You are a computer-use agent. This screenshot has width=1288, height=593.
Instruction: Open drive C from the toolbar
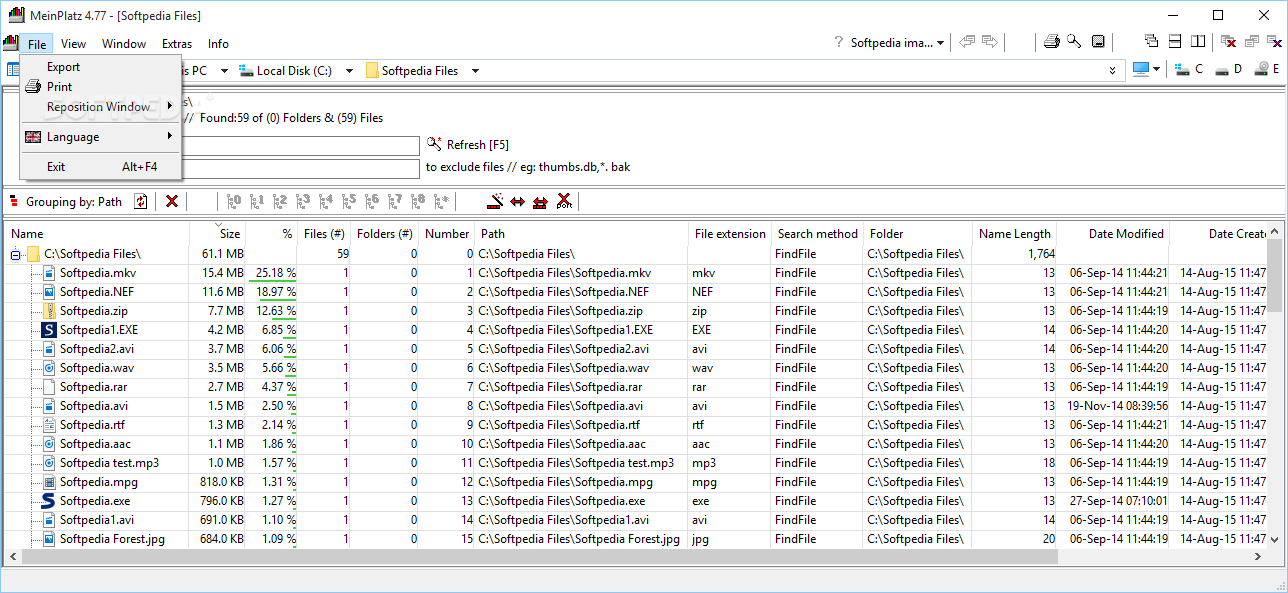coord(1189,69)
